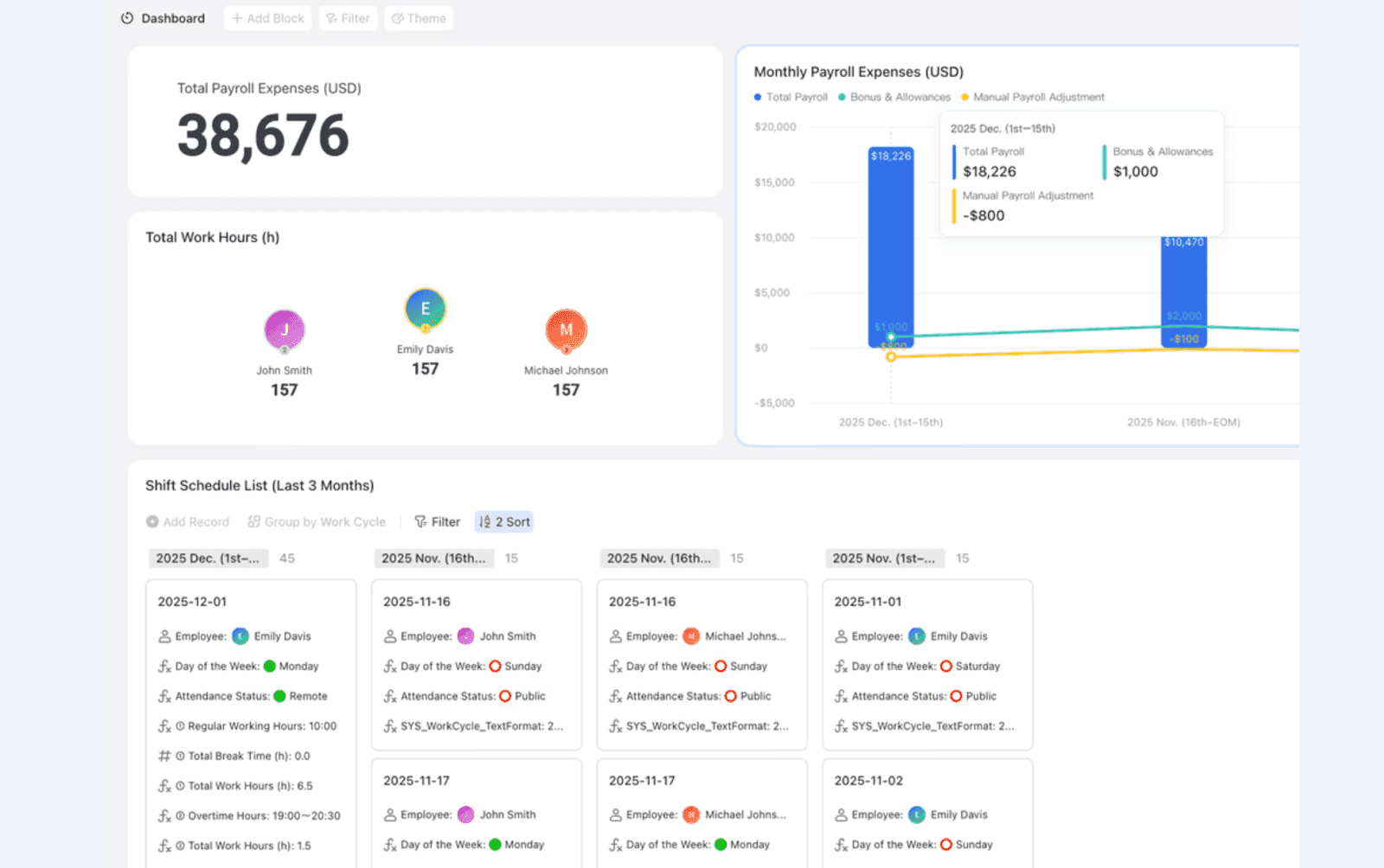Click the Filter button in Shift Schedule List
This screenshot has width=1384, height=868.
pos(438,521)
